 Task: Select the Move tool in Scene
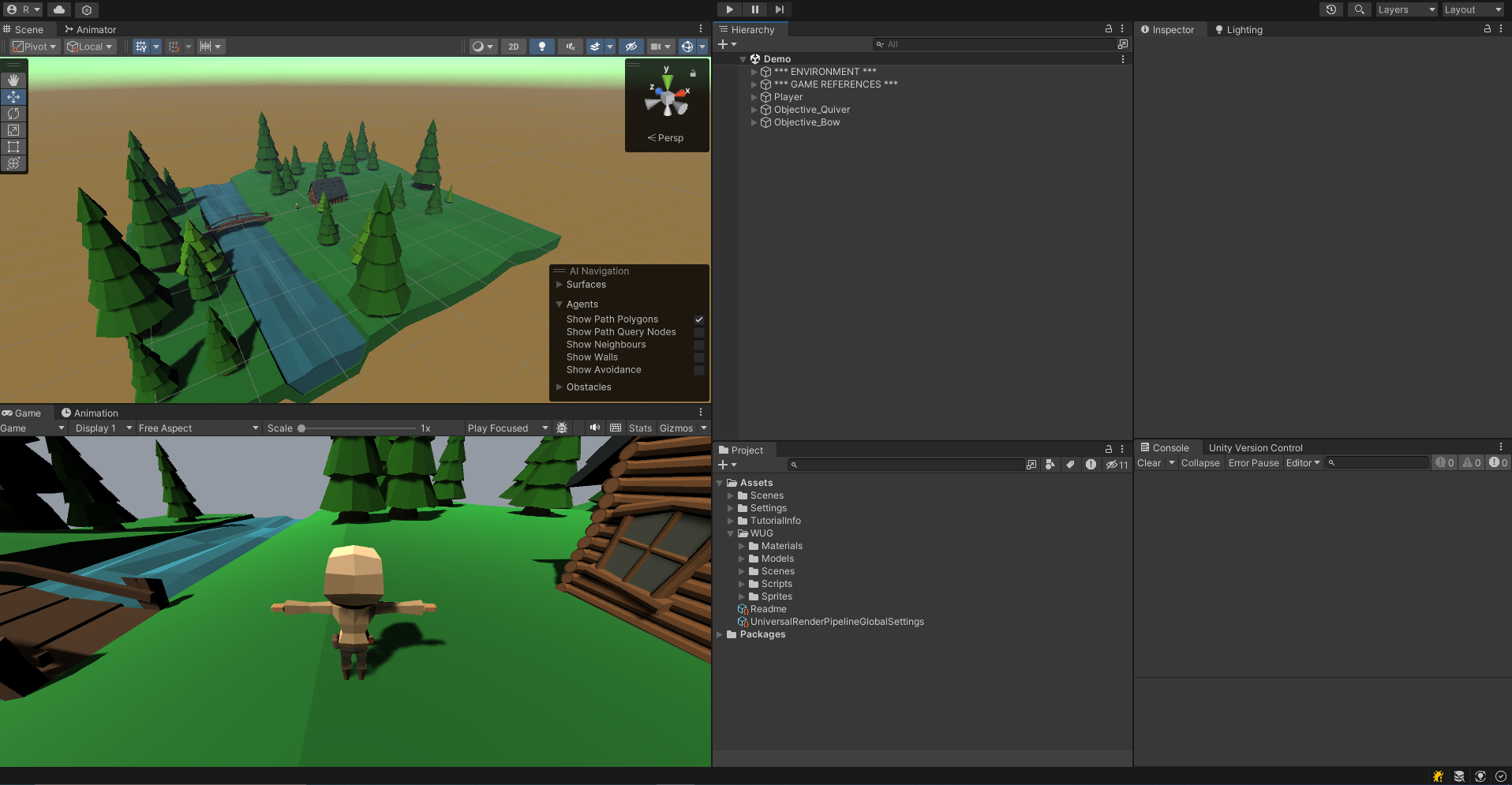(x=13, y=97)
